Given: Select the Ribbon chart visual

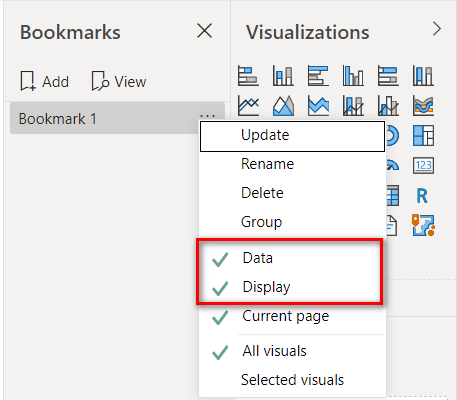Looking at the screenshot, I should [x=423, y=105].
